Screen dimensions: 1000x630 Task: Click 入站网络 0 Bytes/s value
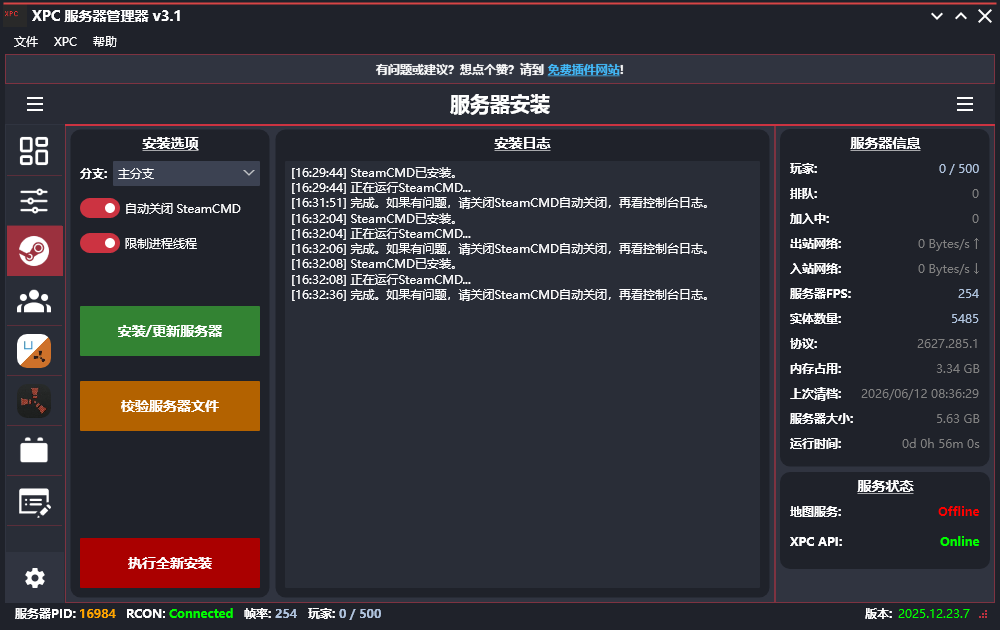(x=948, y=268)
